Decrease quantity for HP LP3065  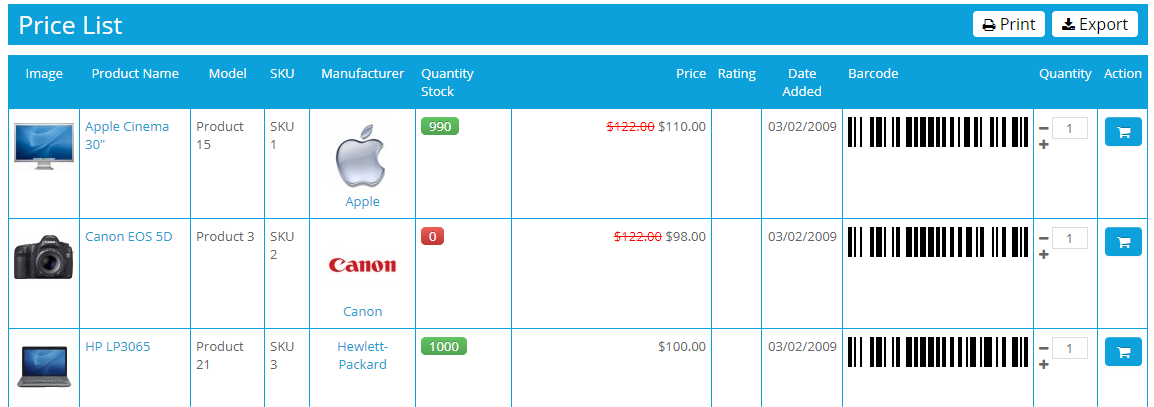[1044, 348]
